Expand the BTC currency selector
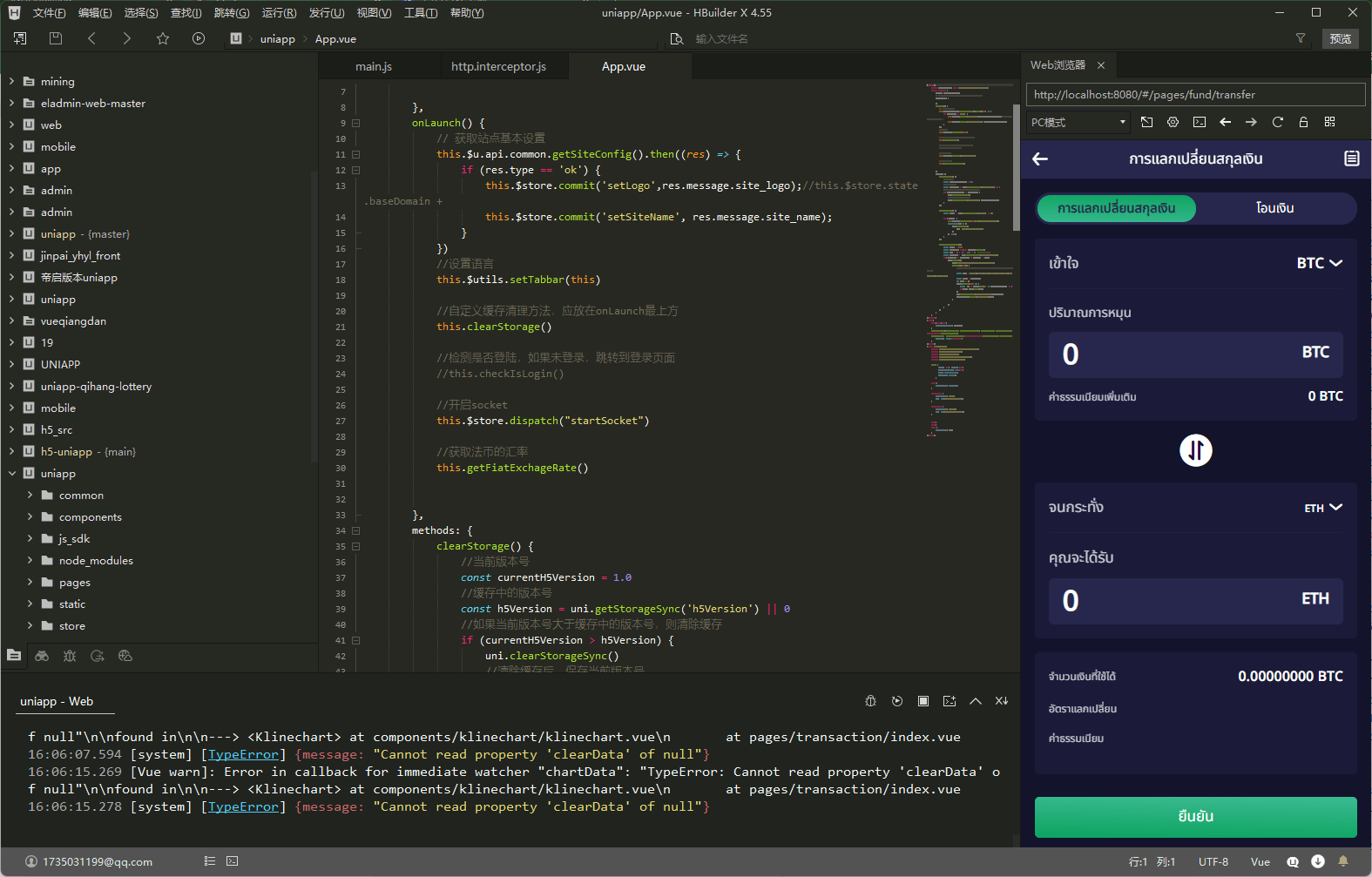 click(1319, 263)
